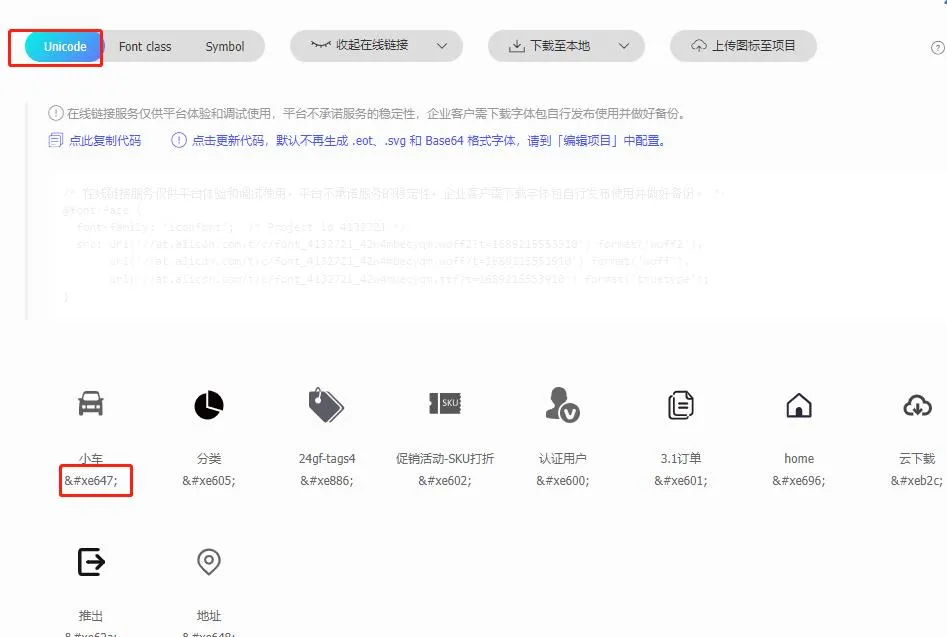Click the car (小车) icon
Screen dimensions: 947x637
tap(91, 404)
